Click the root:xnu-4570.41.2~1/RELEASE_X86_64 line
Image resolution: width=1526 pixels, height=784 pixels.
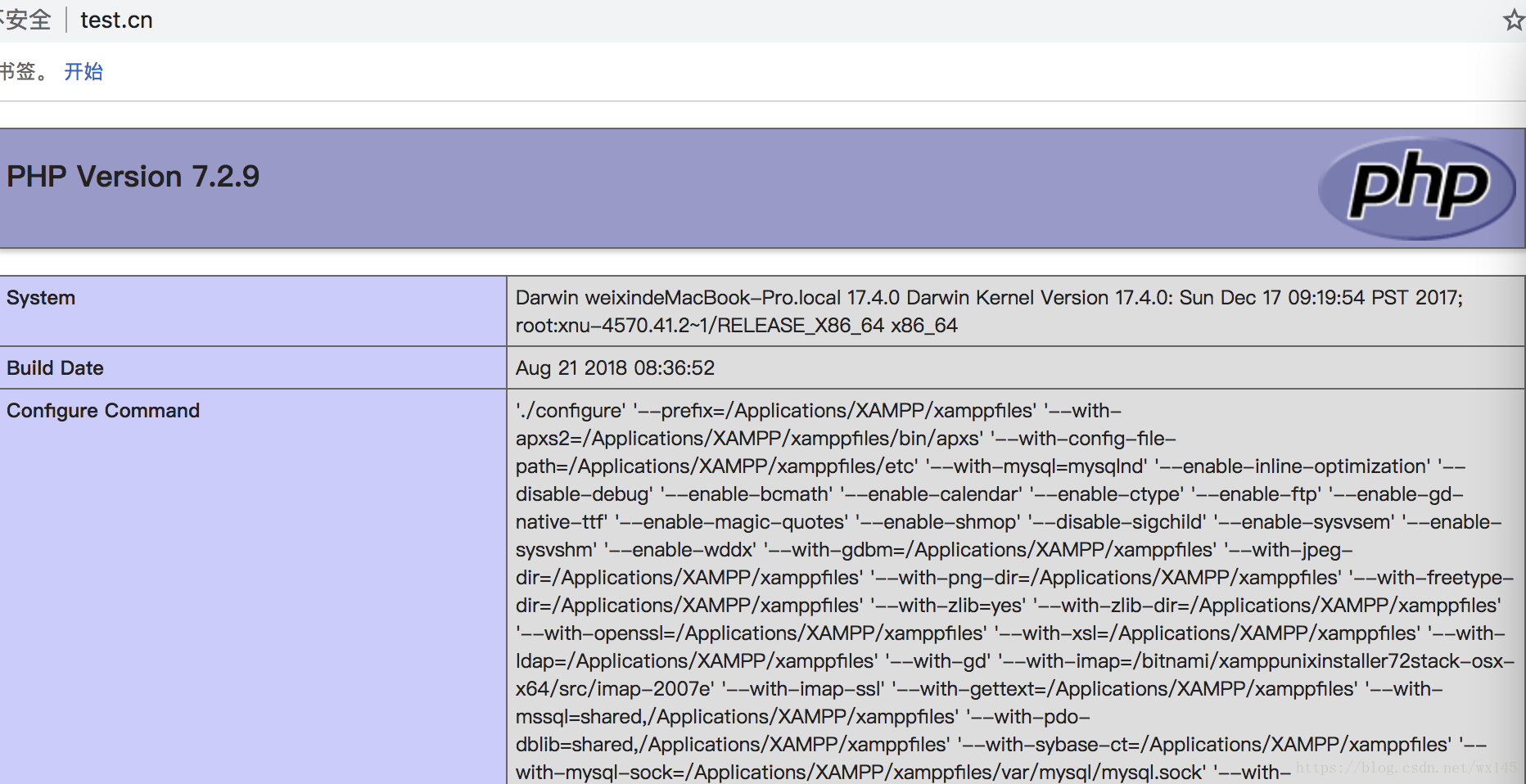tap(736, 326)
